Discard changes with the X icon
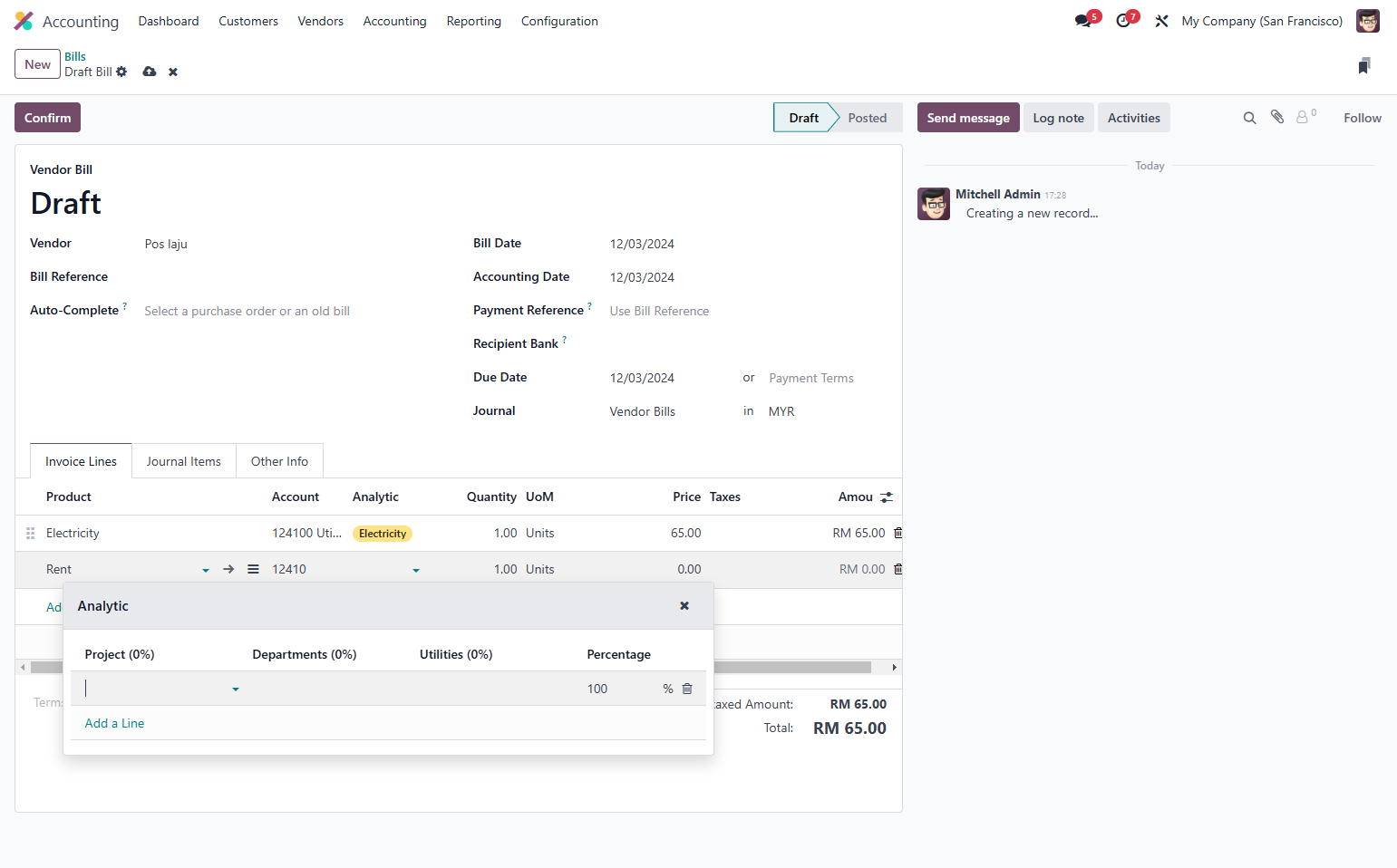 [173, 72]
